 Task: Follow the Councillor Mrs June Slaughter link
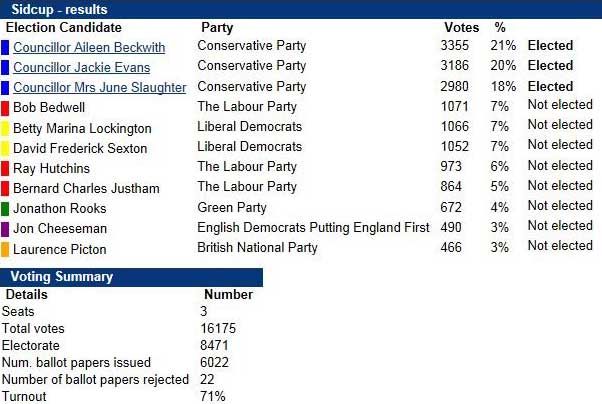[99, 87]
